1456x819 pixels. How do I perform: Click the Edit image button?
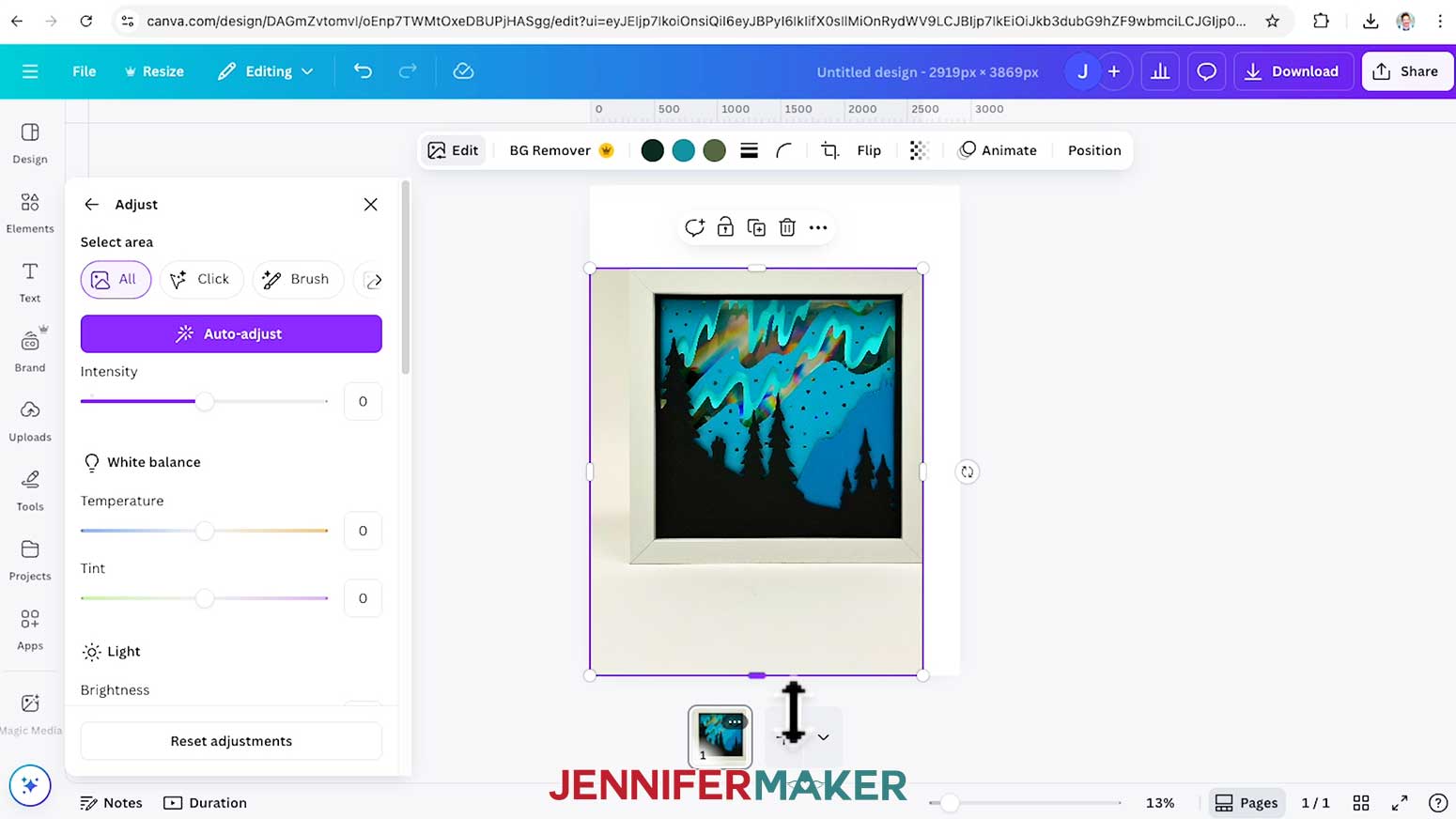point(453,150)
